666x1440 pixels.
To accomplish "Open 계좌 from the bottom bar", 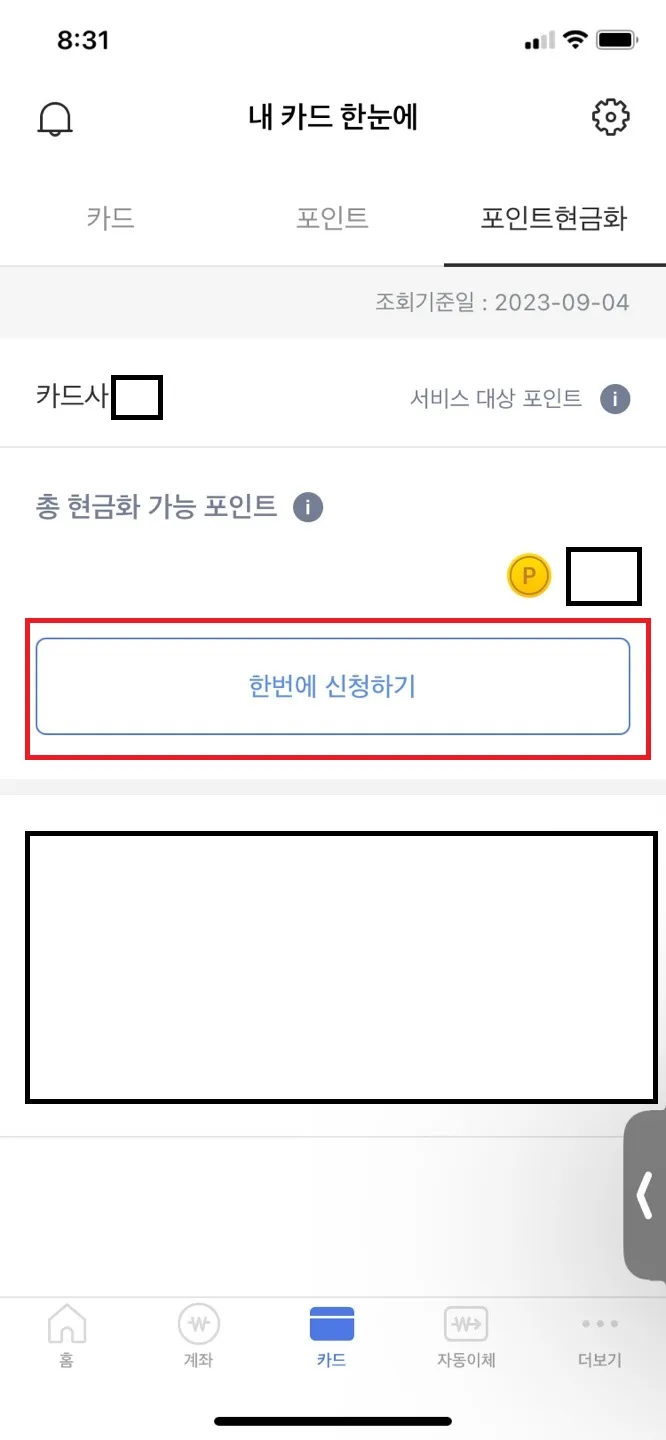I will coord(198,1336).
